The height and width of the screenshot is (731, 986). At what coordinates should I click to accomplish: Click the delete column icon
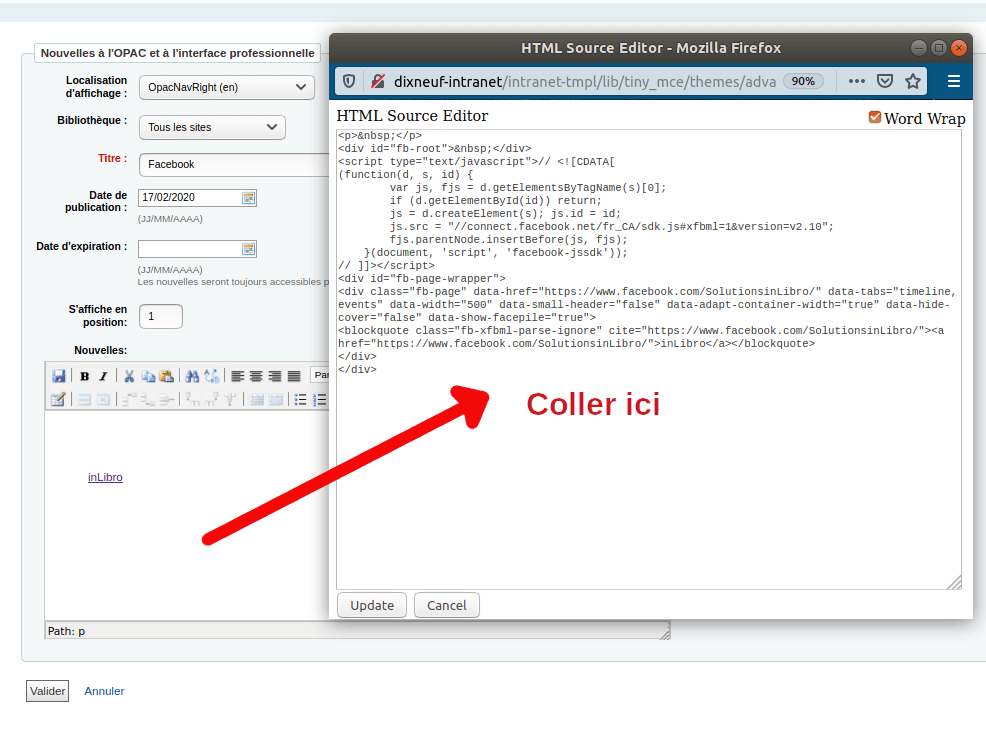[x=230, y=399]
